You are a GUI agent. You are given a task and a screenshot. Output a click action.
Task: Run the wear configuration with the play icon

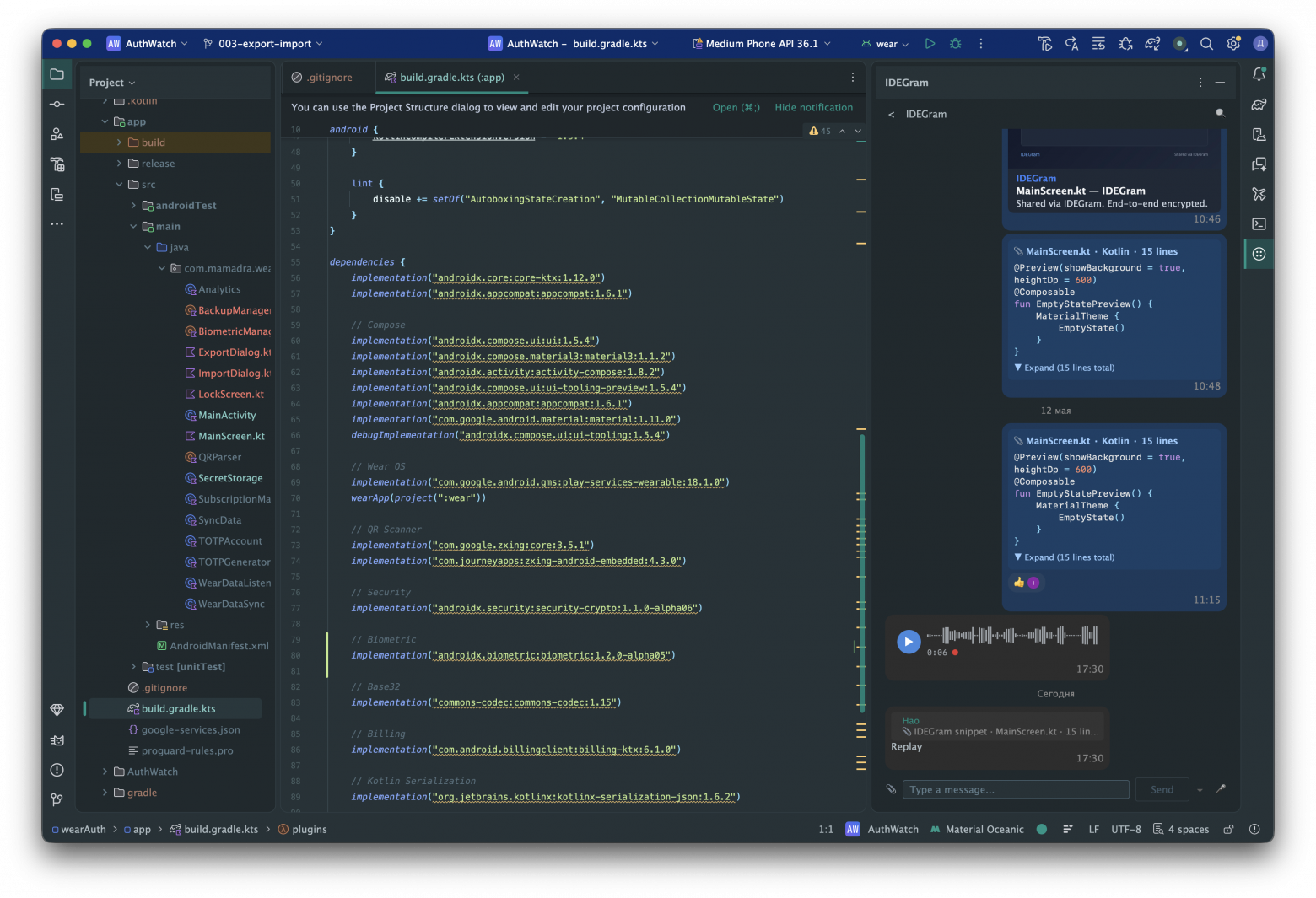(x=930, y=44)
